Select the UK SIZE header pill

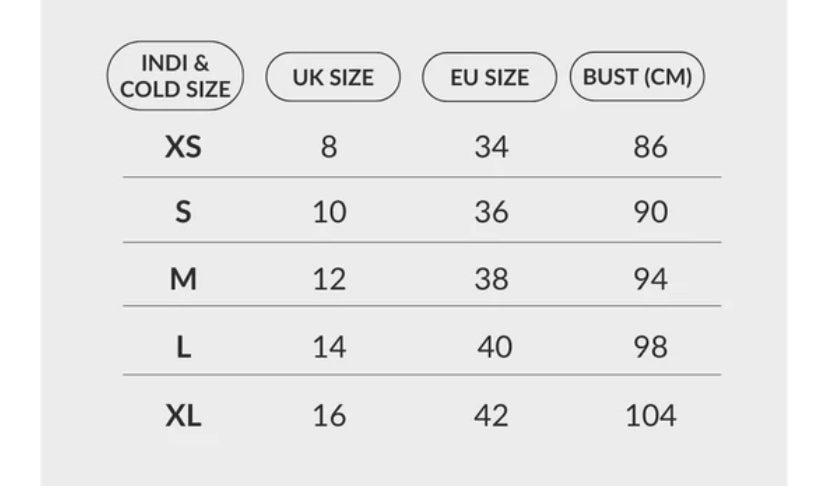tap(333, 77)
